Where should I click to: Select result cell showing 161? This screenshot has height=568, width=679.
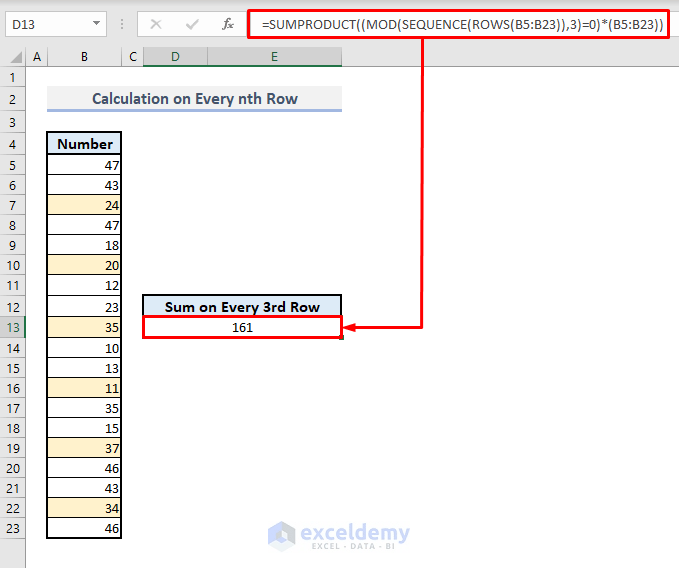coord(242,328)
